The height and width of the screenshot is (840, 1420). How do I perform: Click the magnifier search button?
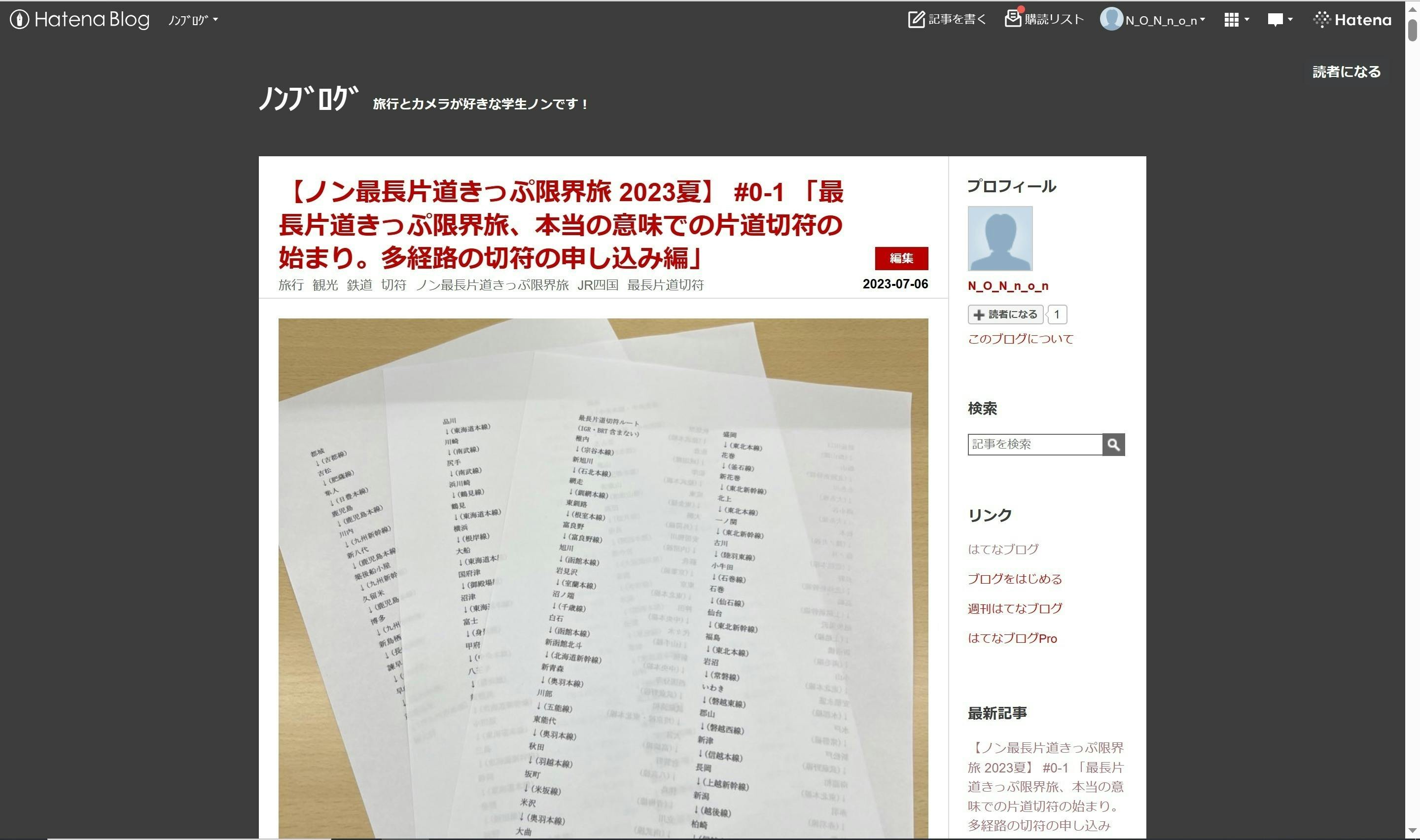[1113, 444]
